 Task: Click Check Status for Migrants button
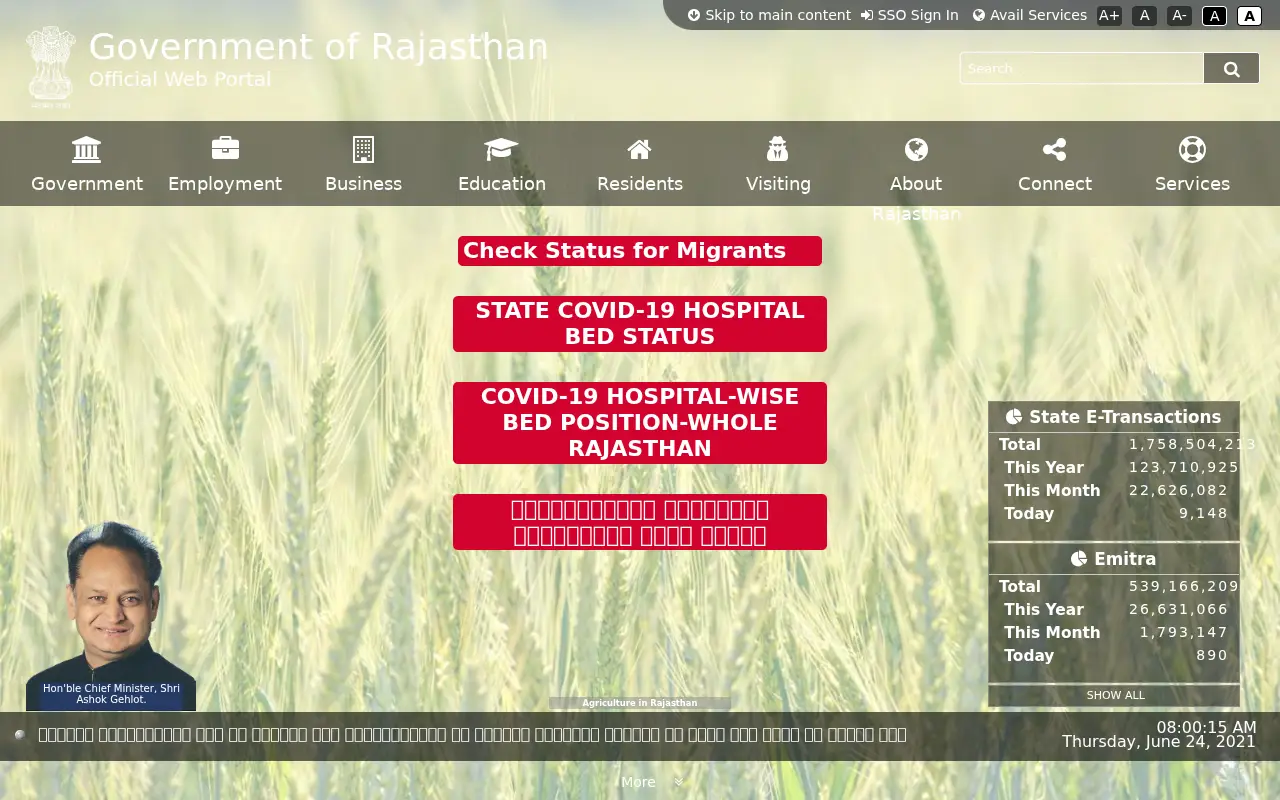[x=640, y=251]
